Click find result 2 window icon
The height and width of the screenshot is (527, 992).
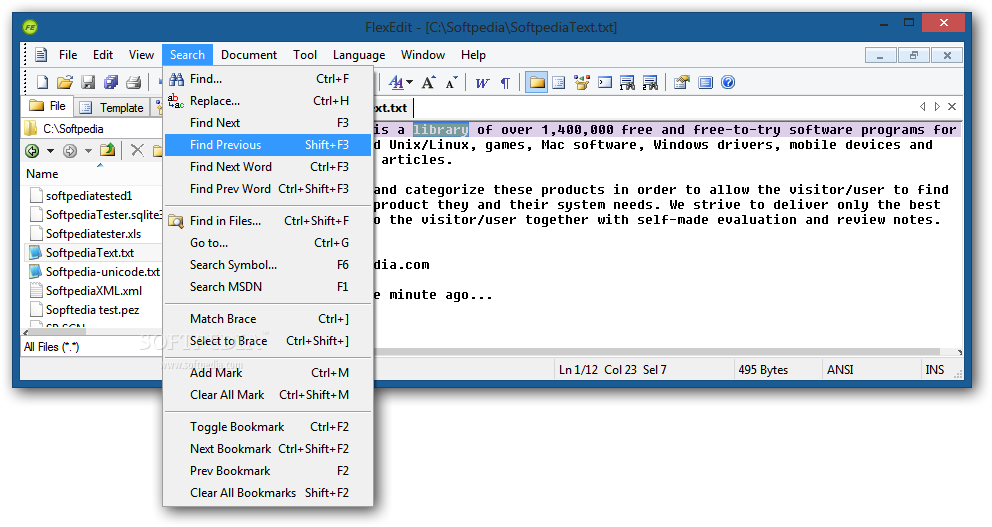(650, 82)
